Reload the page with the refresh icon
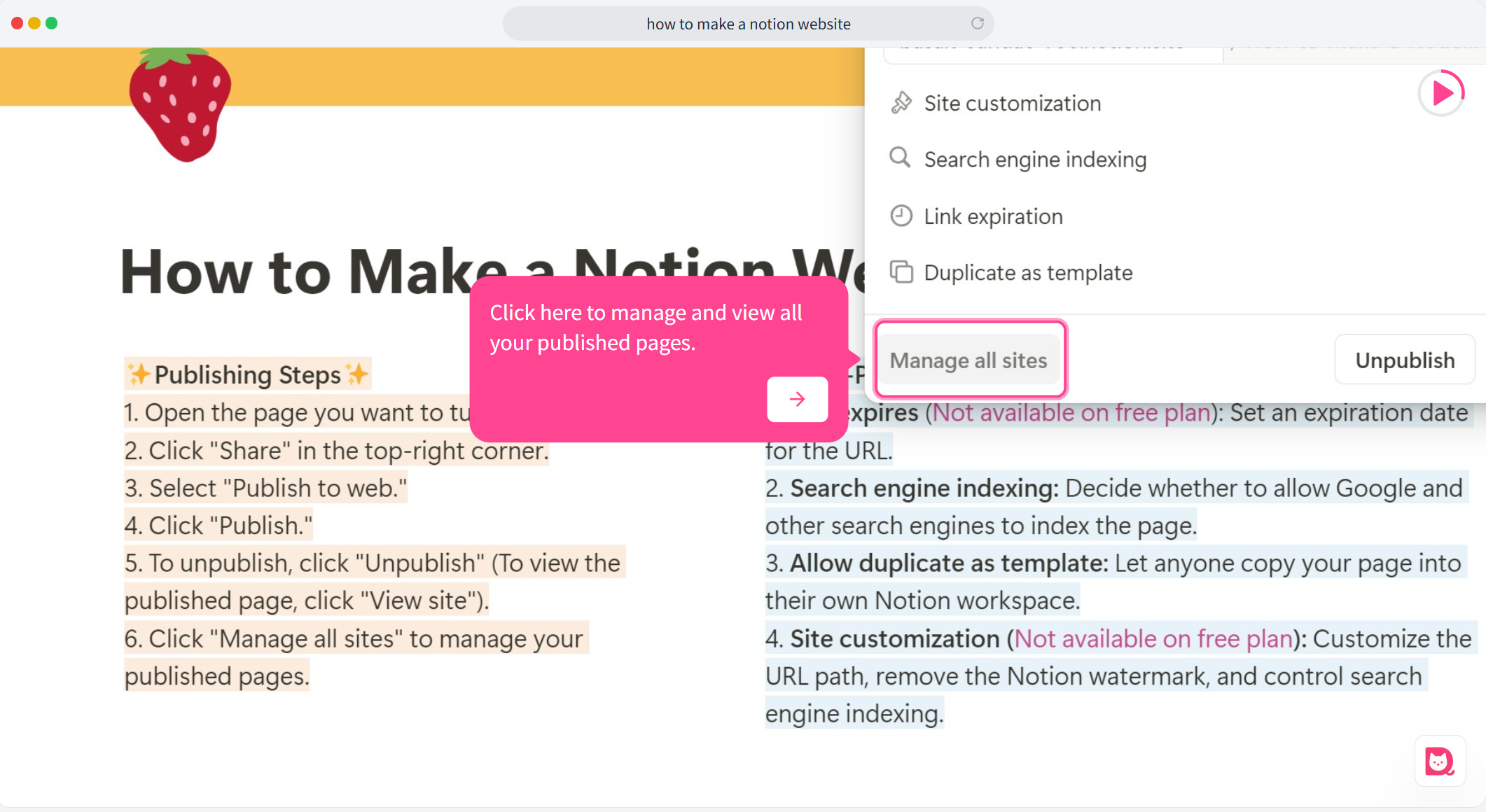Screen dimensions: 1486x812 978,24
